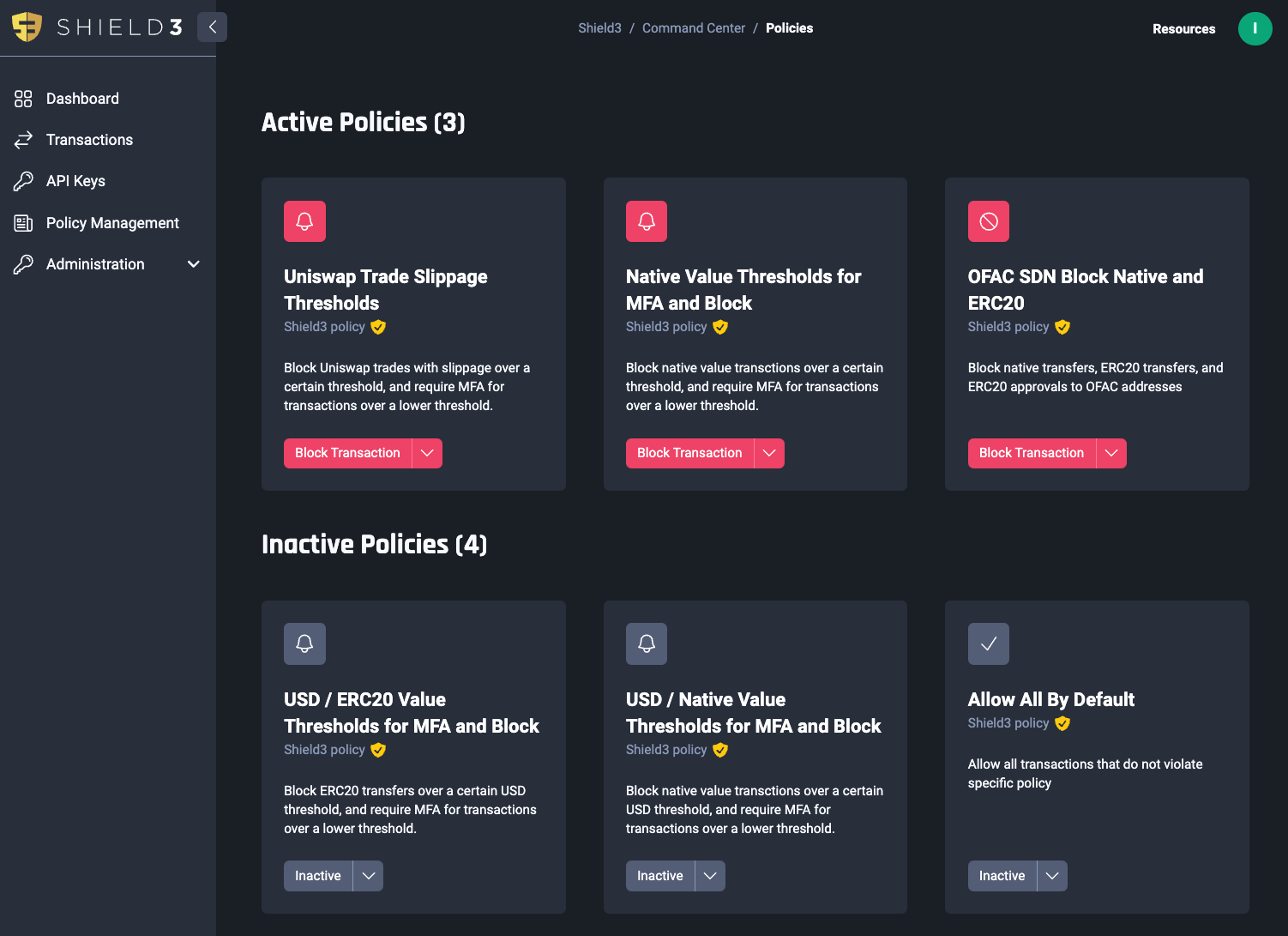Open the Resources menu
This screenshot has height=936, width=1288.
coord(1183,28)
